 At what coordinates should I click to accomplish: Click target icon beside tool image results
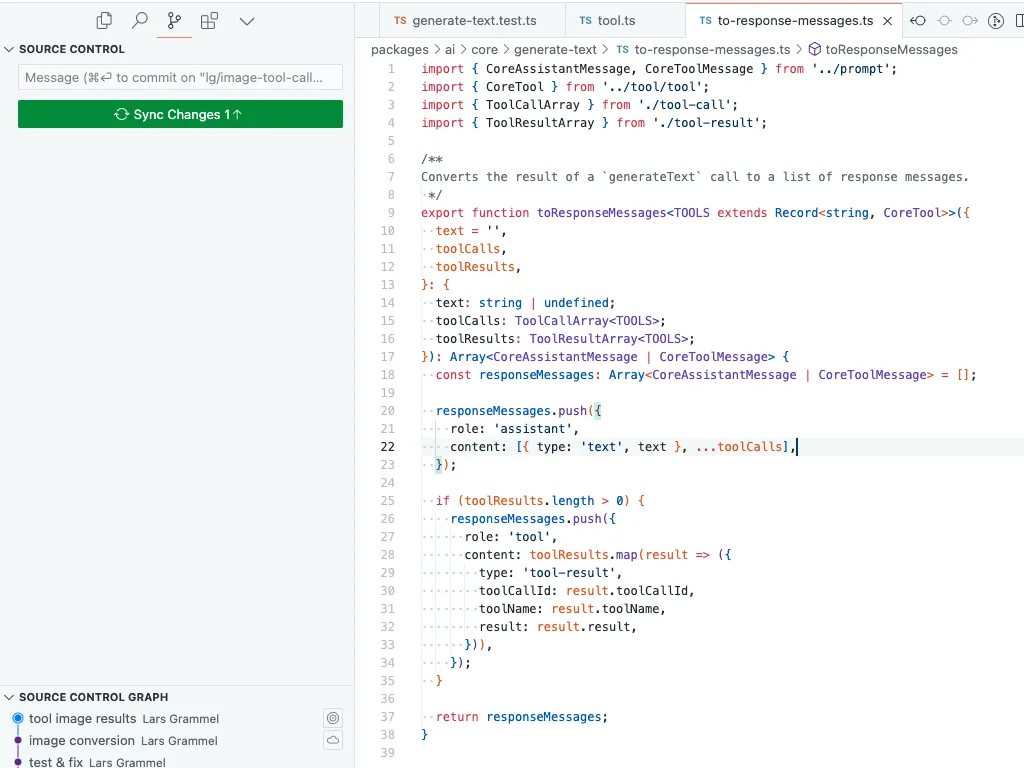pos(333,718)
